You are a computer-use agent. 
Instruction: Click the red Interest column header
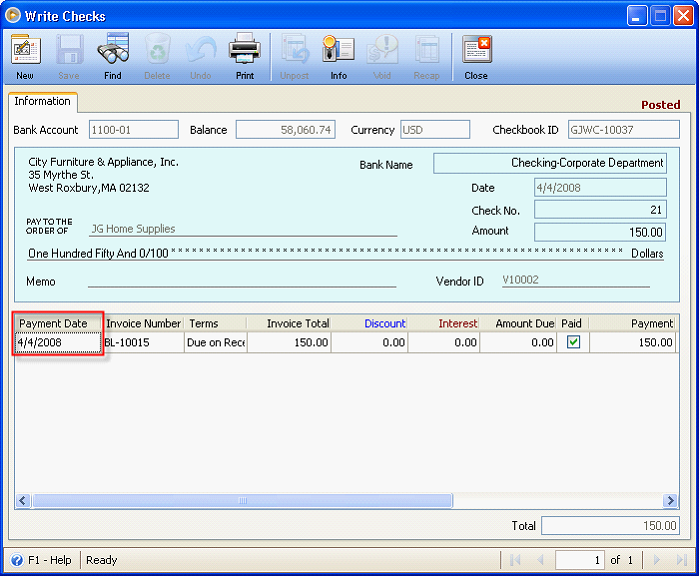click(x=443, y=323)
